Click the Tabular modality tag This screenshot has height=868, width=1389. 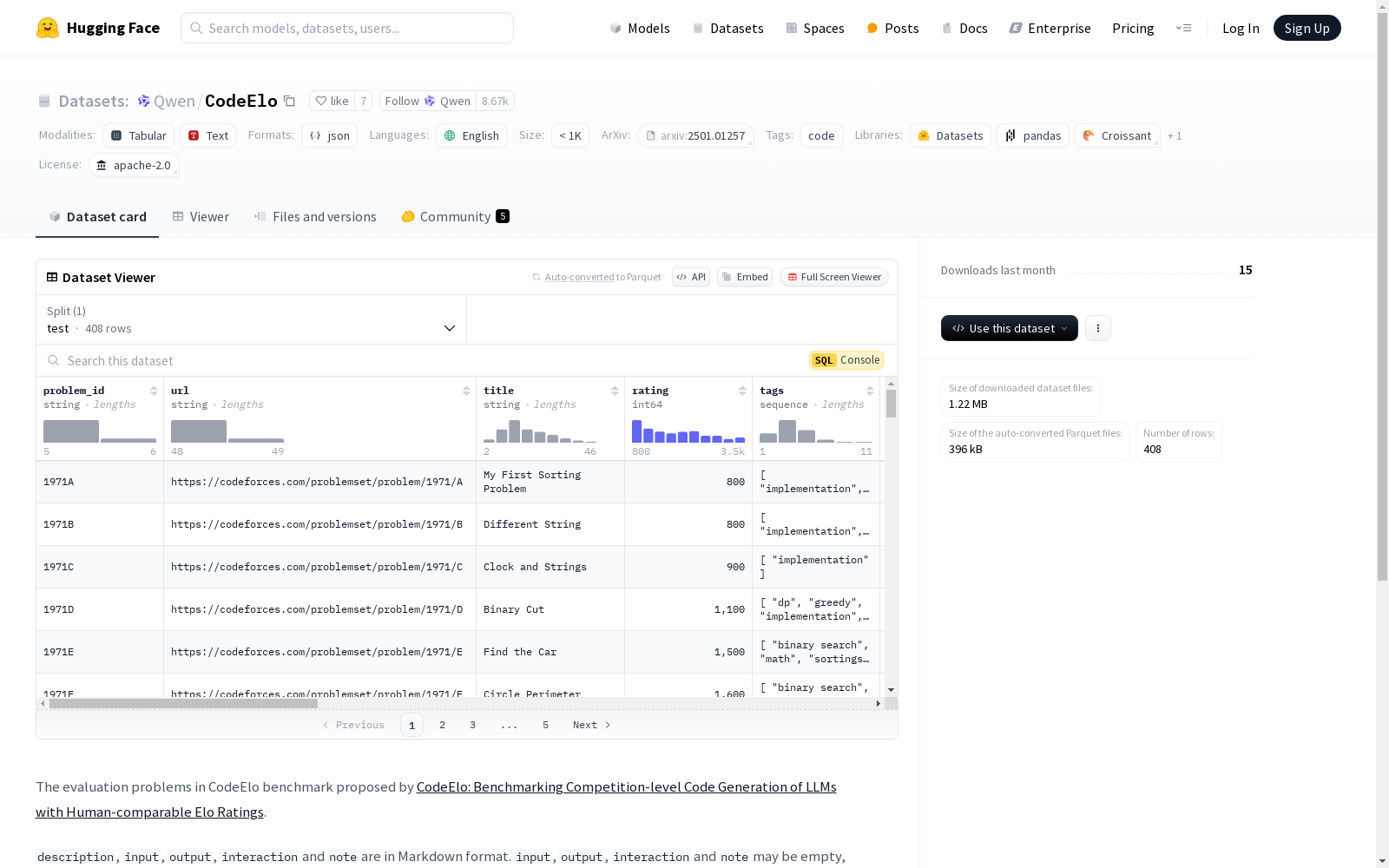click(x=138, y=135)
